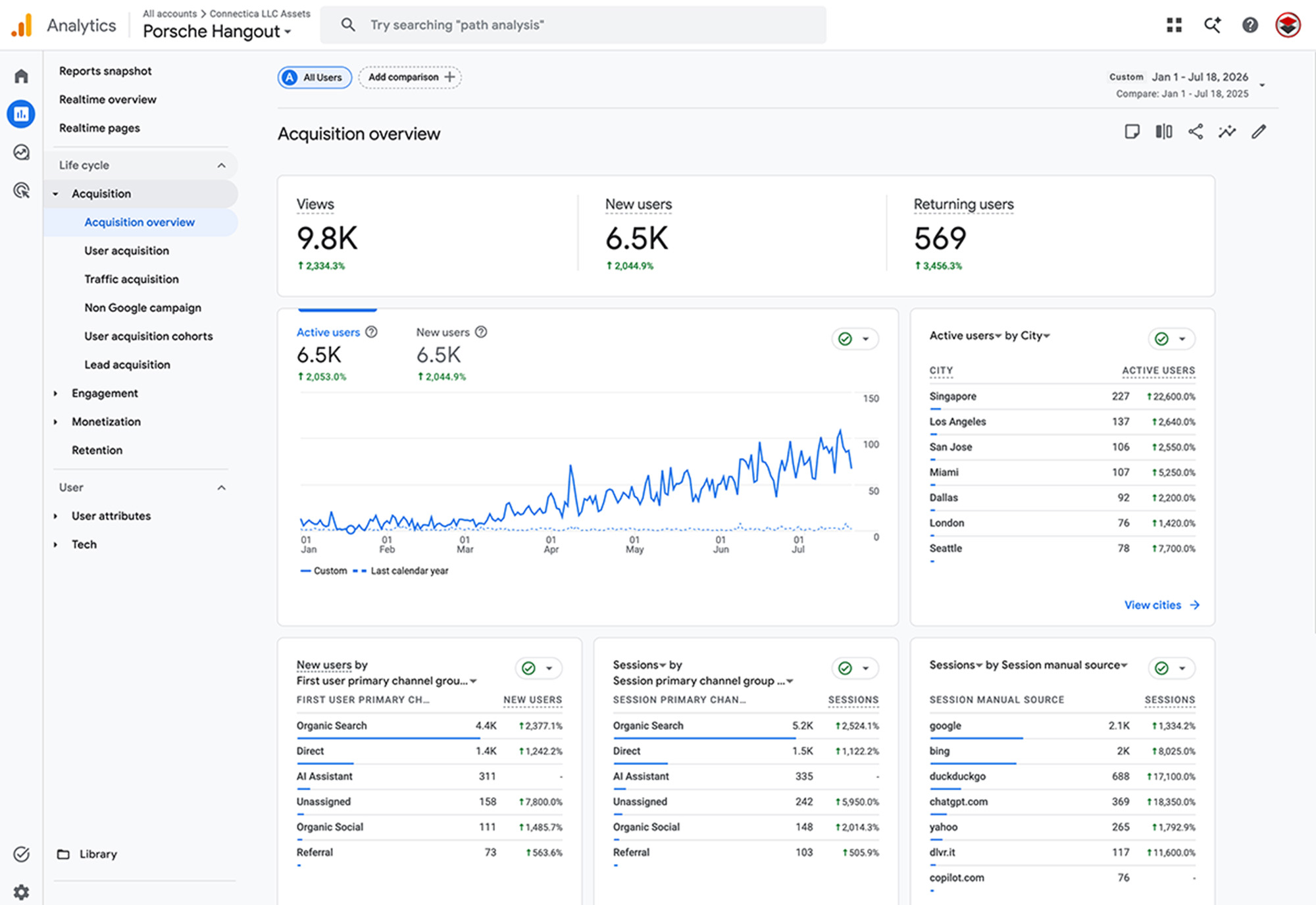Open the Home icon in left rail
Viewport: 1316px width, 905px height.
click(21, 76)
